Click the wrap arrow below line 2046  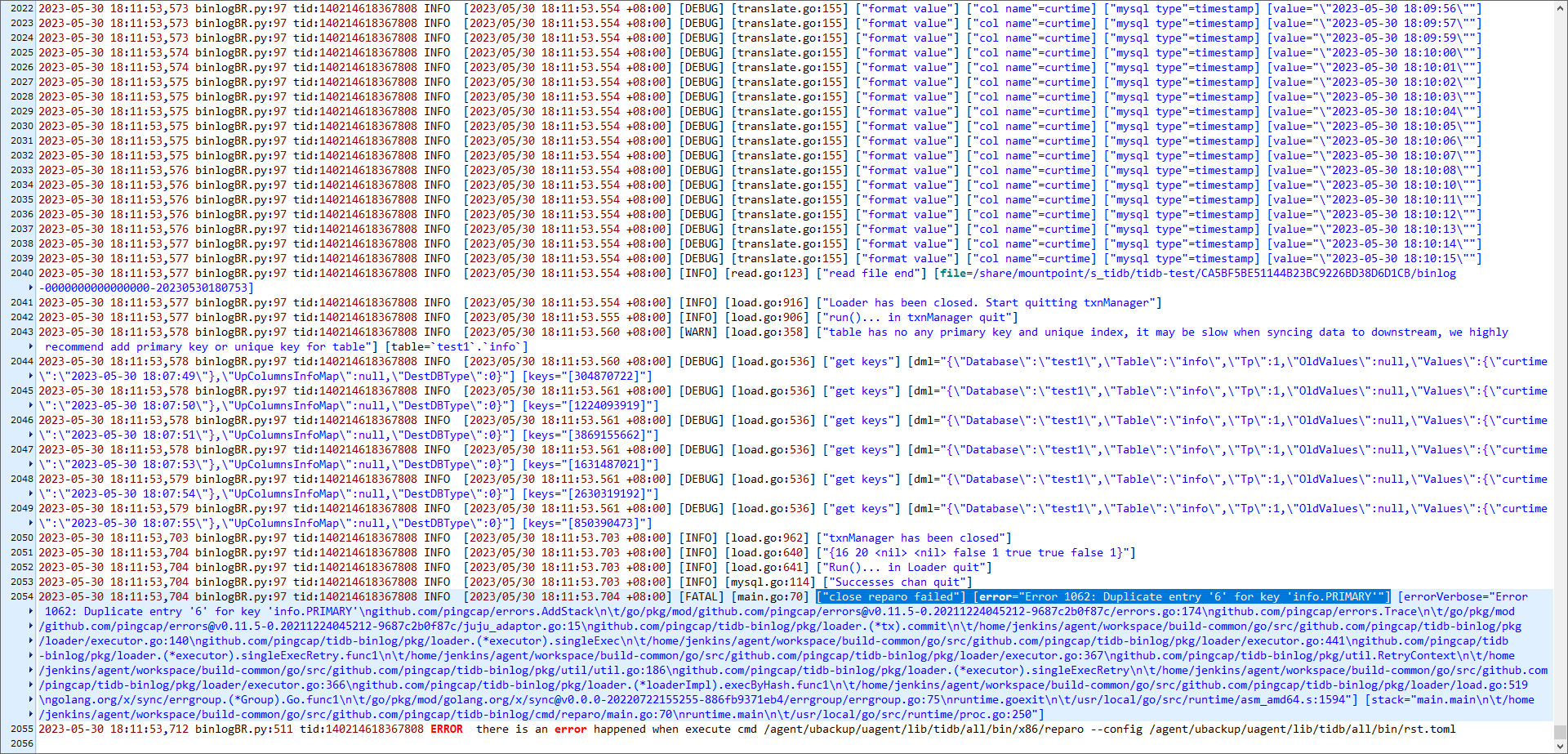click(31, 435)
